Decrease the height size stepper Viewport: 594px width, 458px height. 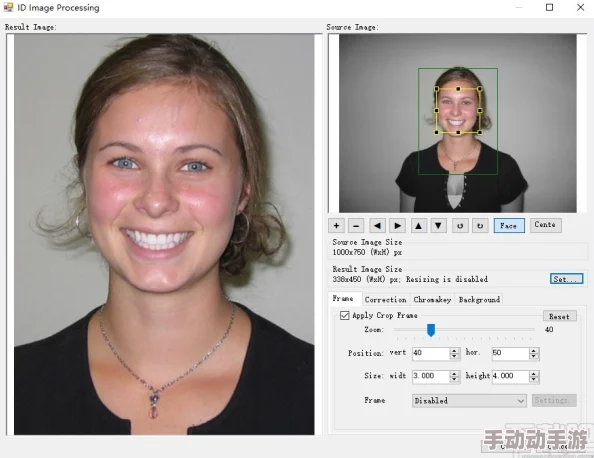click(x=534, y=380)
